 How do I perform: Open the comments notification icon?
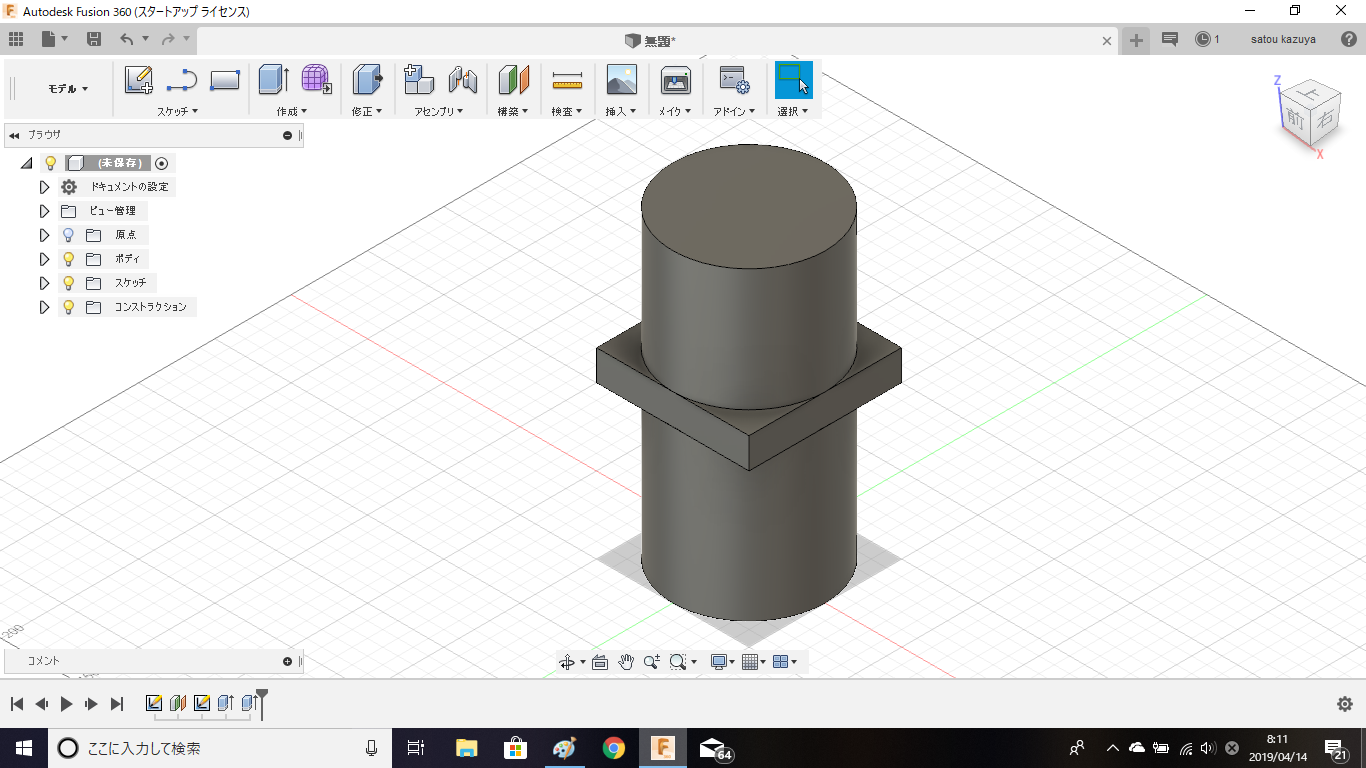[1169, 39]
